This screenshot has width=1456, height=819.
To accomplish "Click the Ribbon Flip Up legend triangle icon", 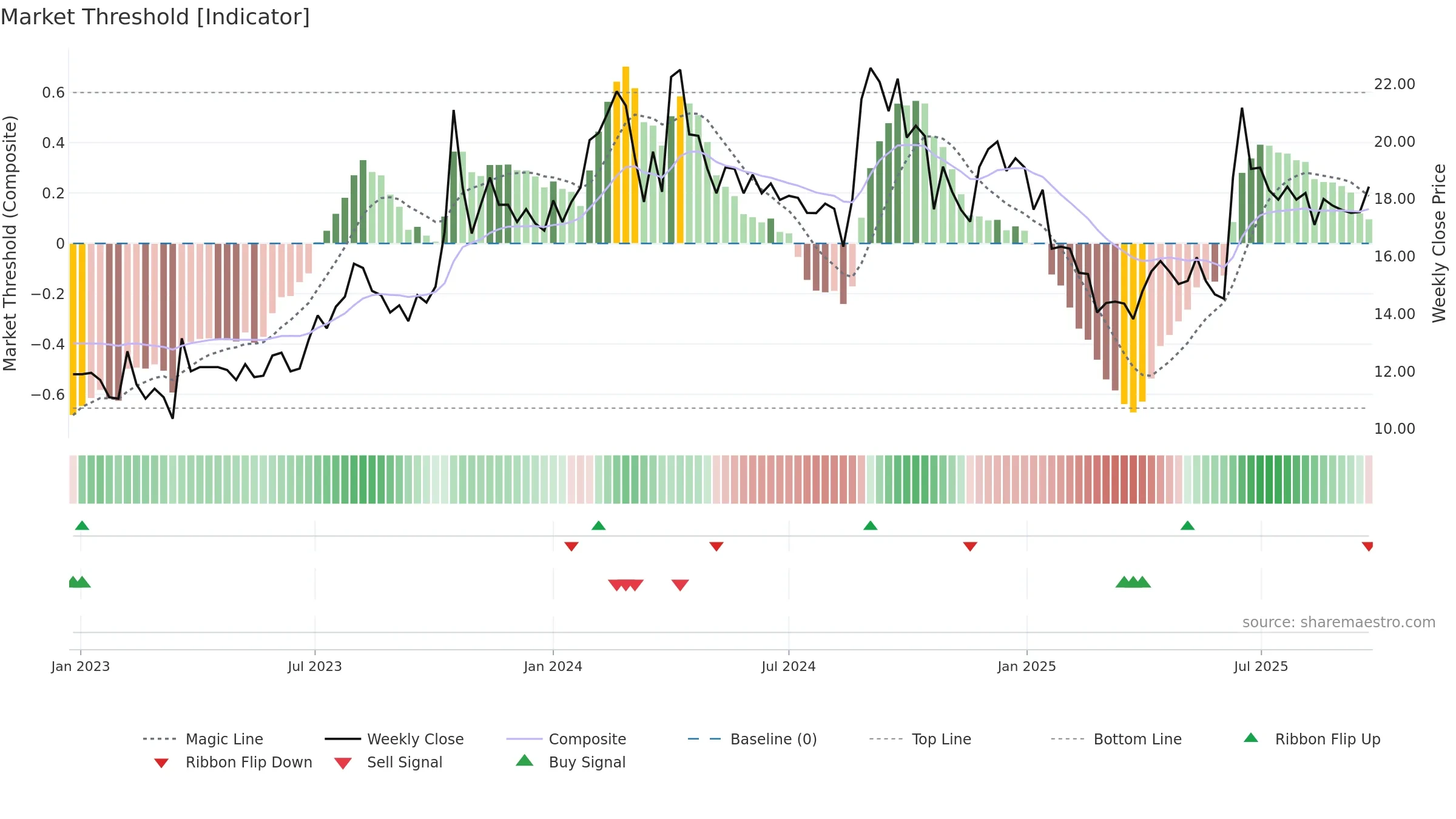I will (x=1251, y=738).
